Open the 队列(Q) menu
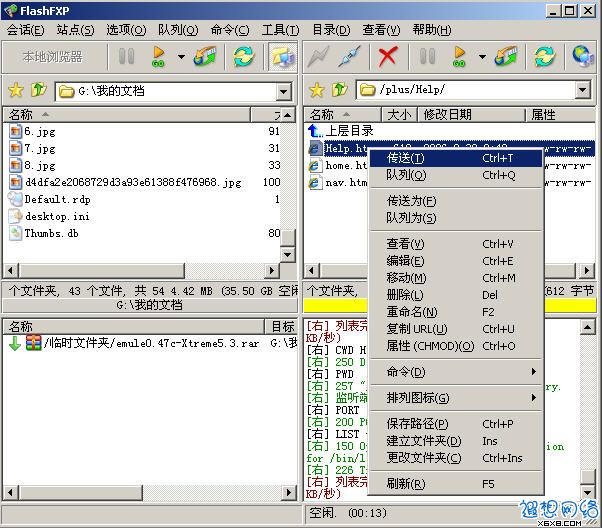The width and height of the screenshot is (602, 528). [178, 30]
